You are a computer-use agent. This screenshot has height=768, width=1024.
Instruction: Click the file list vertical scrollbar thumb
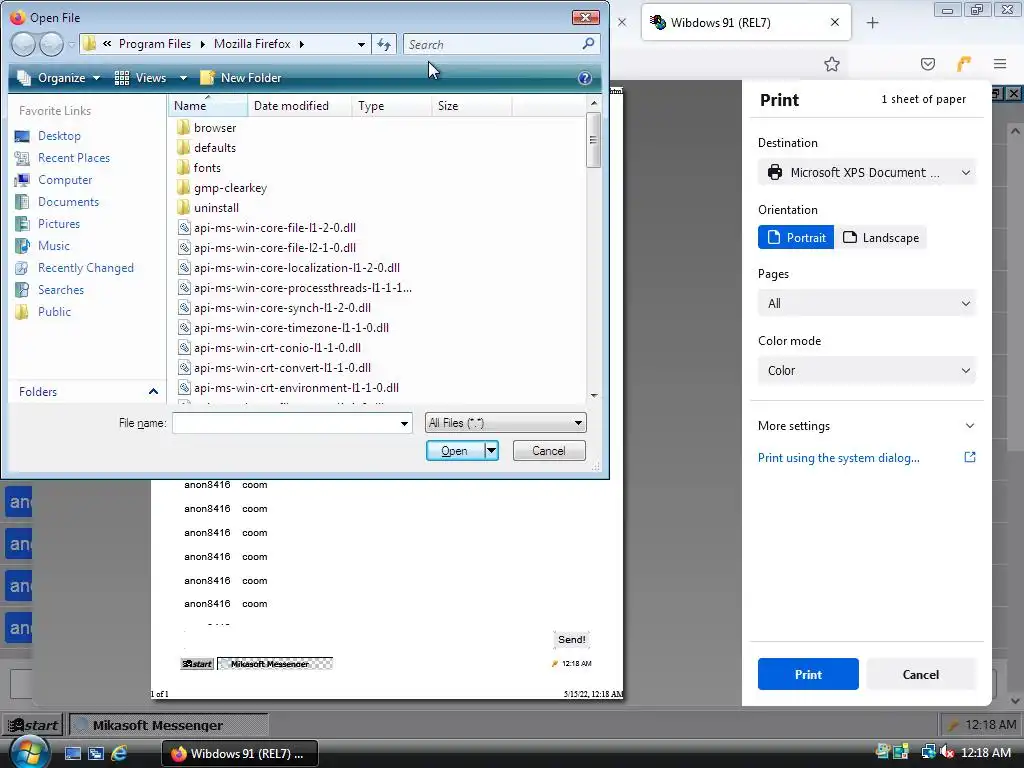(x=593, y=140)
